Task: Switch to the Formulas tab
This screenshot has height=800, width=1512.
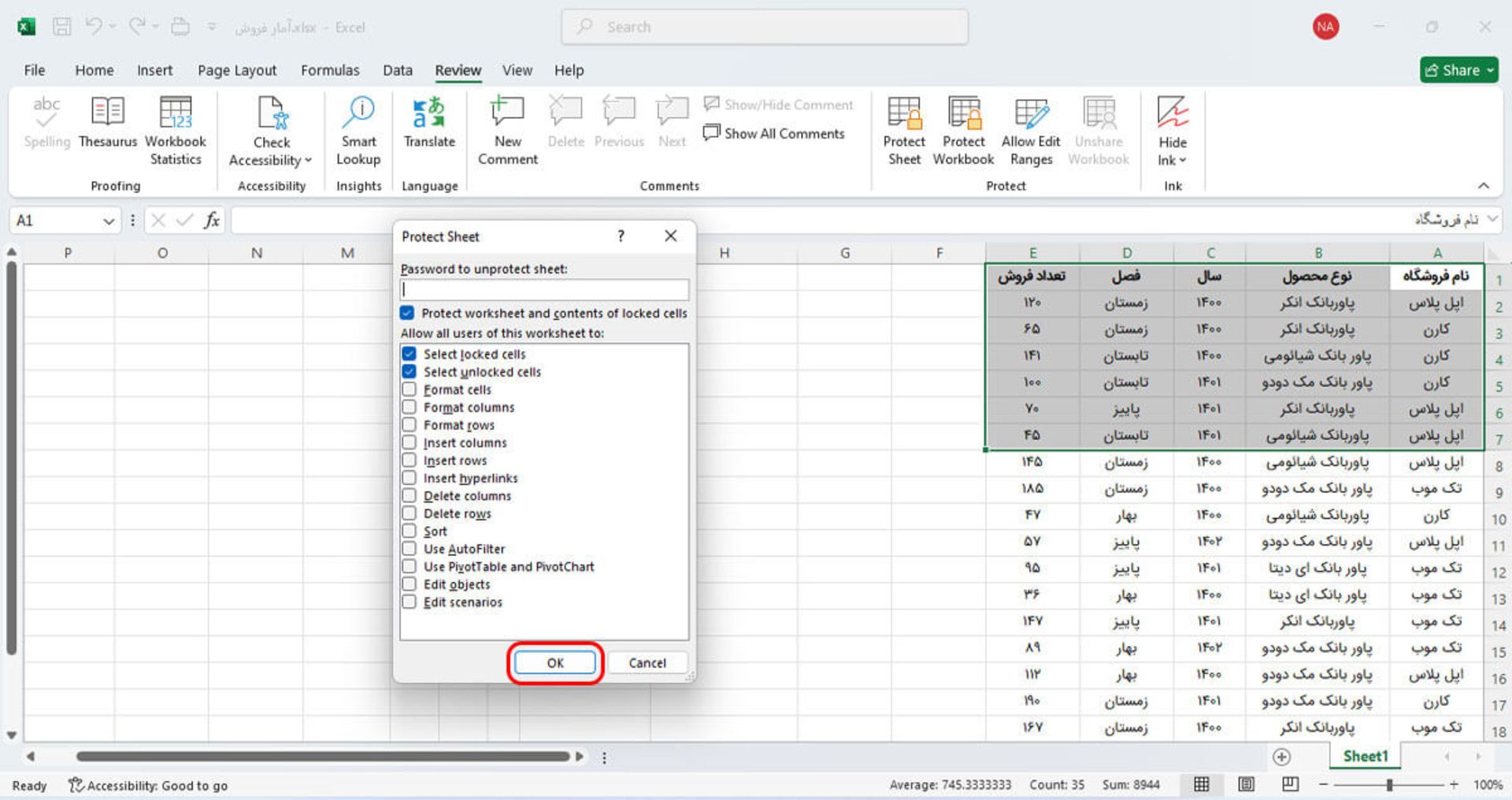Action: point(330,70)
